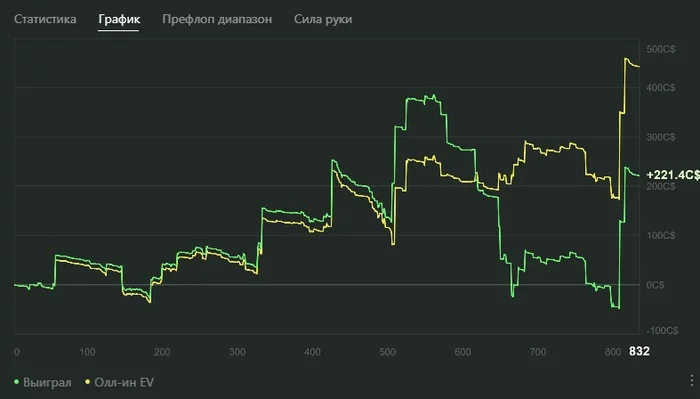Open the Сила руки tab
700x399 pixels.
click(323, 19)
